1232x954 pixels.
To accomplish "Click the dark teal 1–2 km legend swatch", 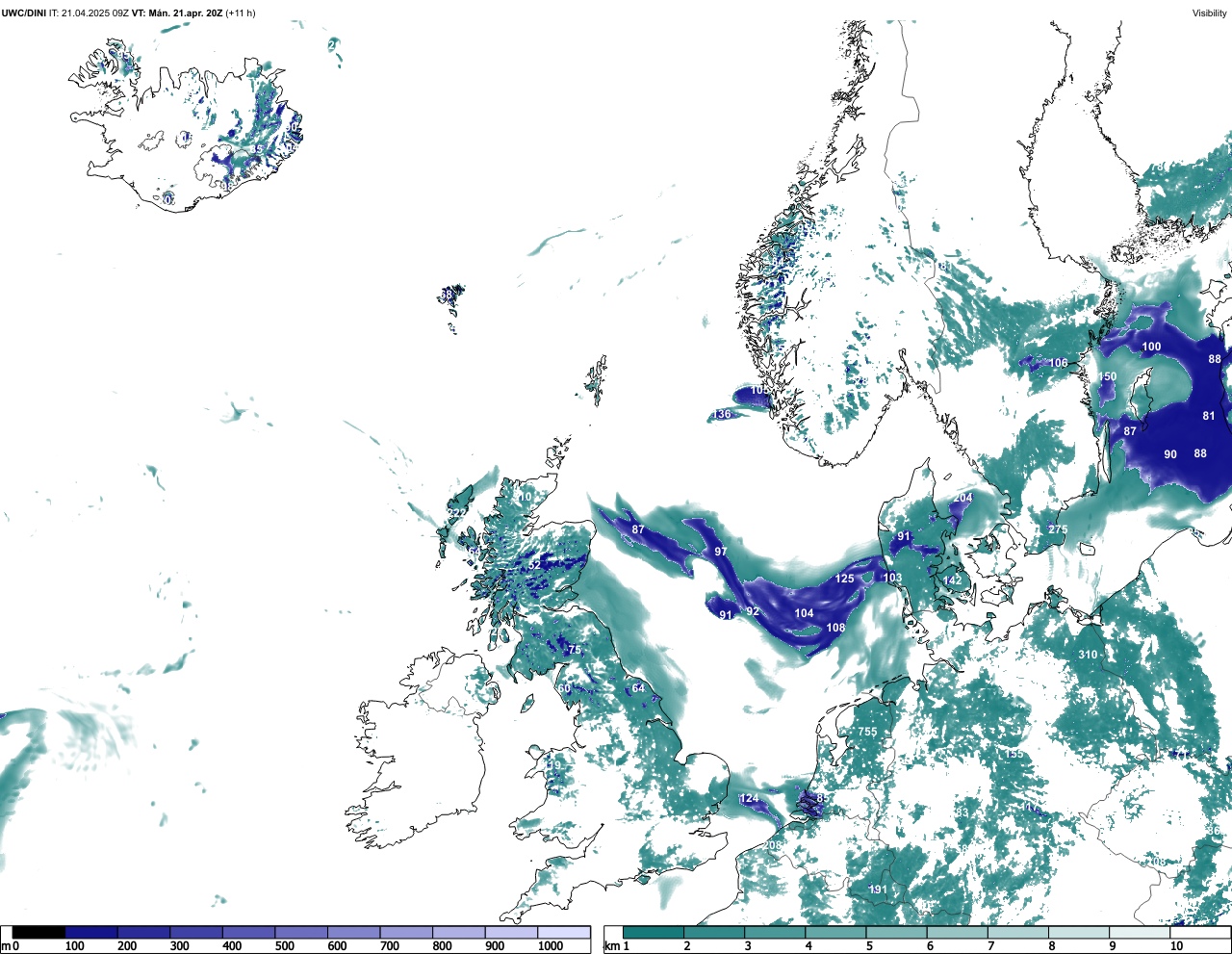I will [x=654, y=932].
